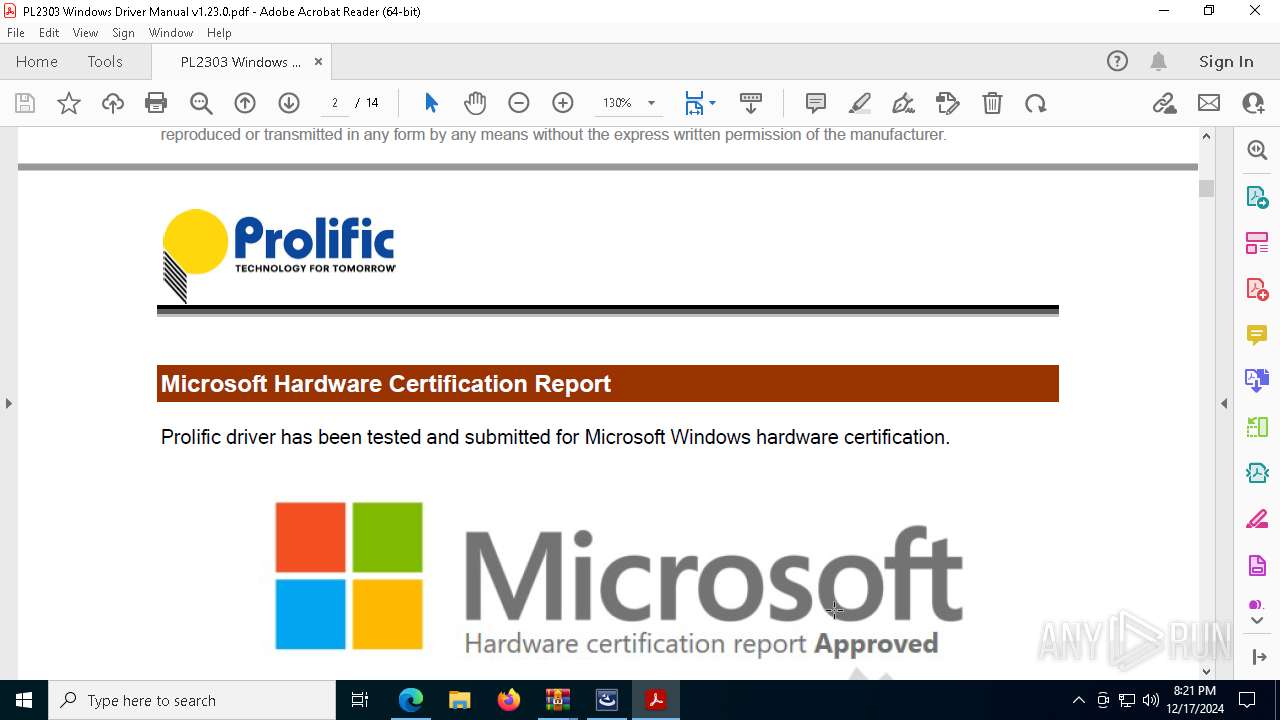Click the Delete trash icon
The height and width of the screenshot is (720, 1280).
click(x=992, y=103)
